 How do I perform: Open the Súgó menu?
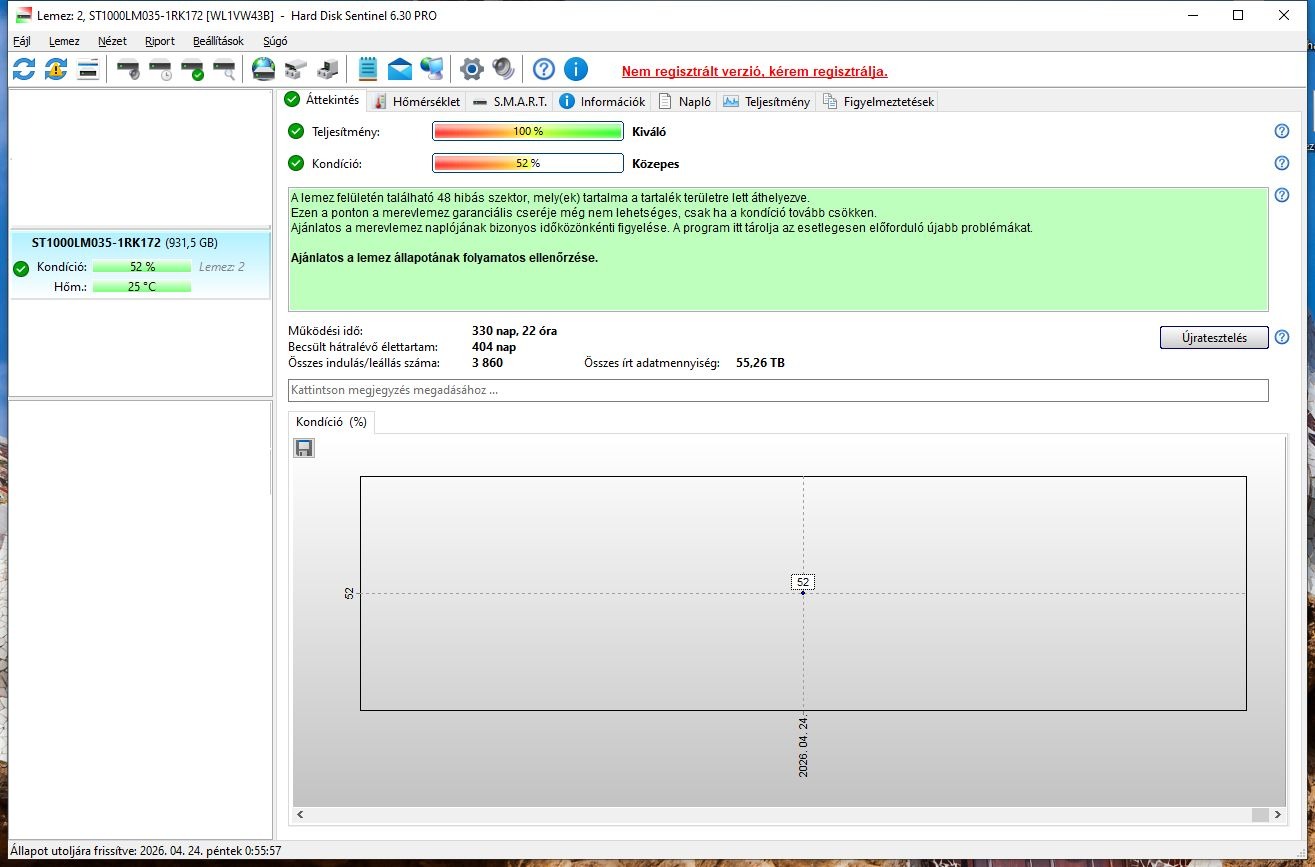275,41
